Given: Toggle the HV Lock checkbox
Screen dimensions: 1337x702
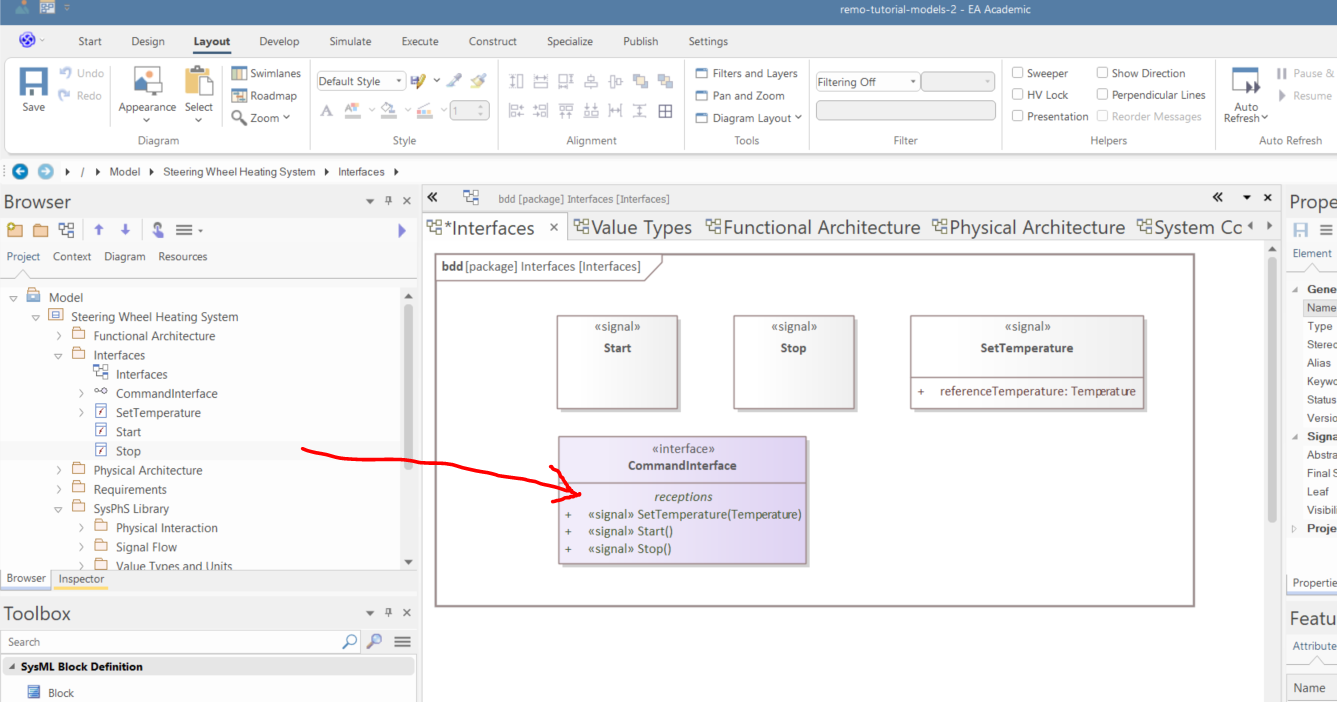Looking at the screenshot, I should tap(1018, 95).
